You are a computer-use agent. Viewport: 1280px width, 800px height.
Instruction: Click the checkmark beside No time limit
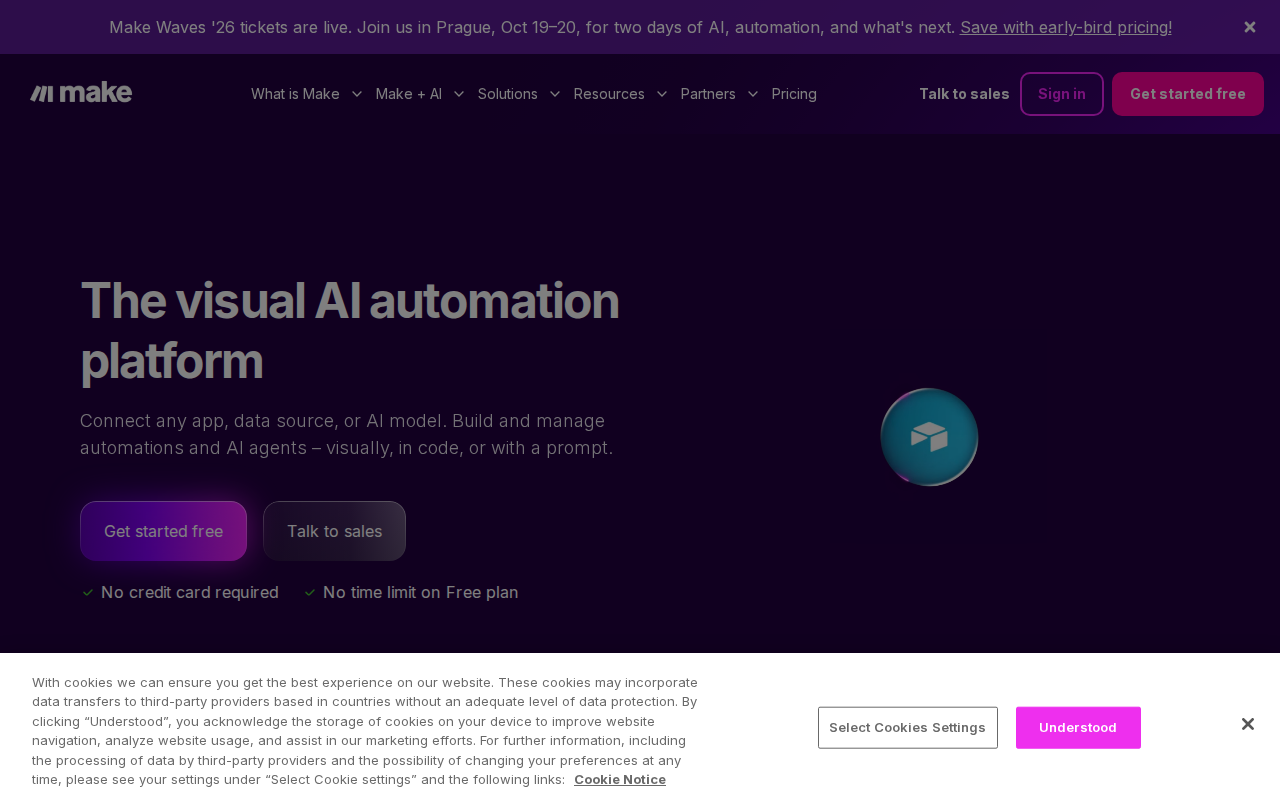[310, 593]
